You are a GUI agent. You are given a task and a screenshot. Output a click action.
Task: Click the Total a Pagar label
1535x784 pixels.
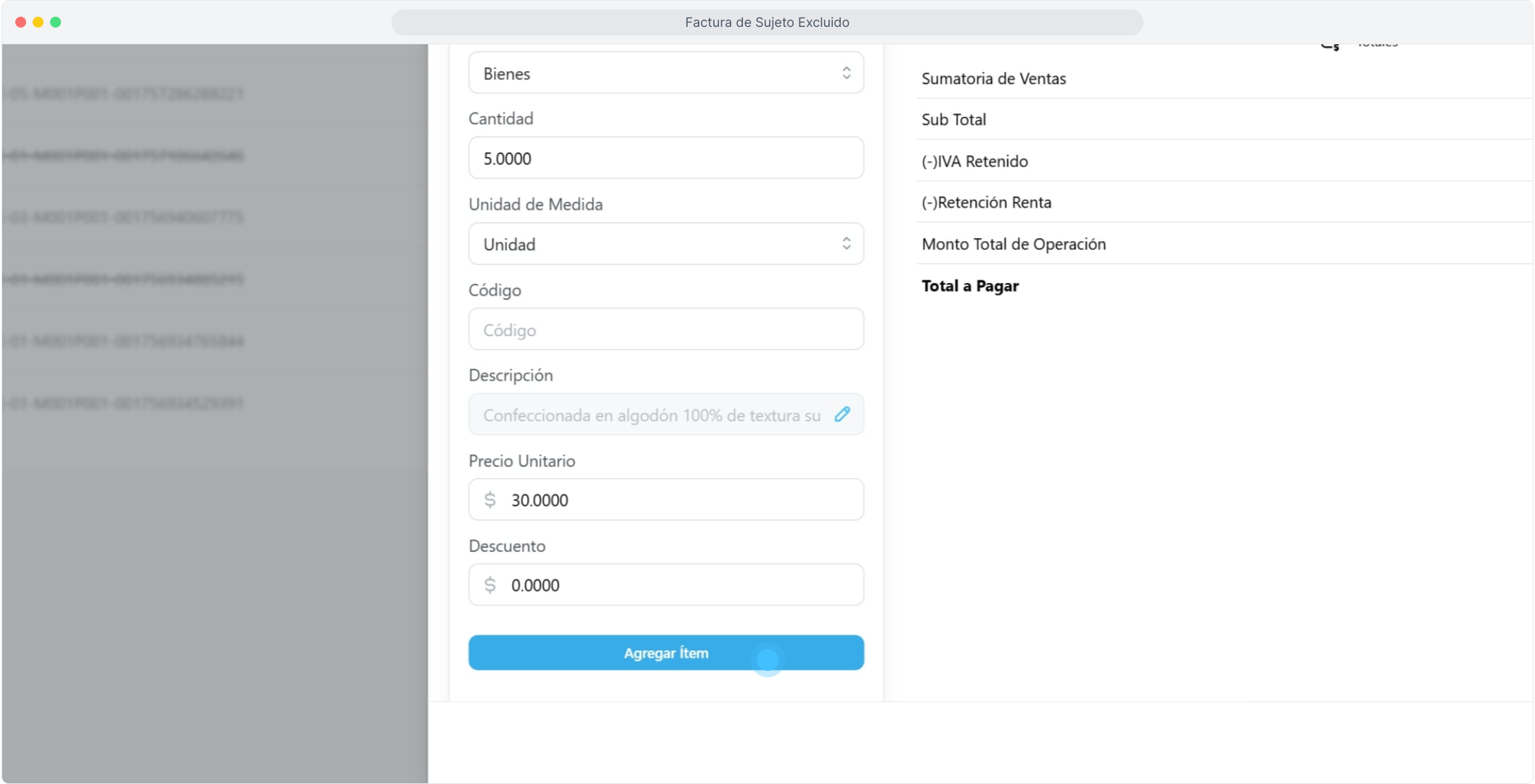[970, 286]
